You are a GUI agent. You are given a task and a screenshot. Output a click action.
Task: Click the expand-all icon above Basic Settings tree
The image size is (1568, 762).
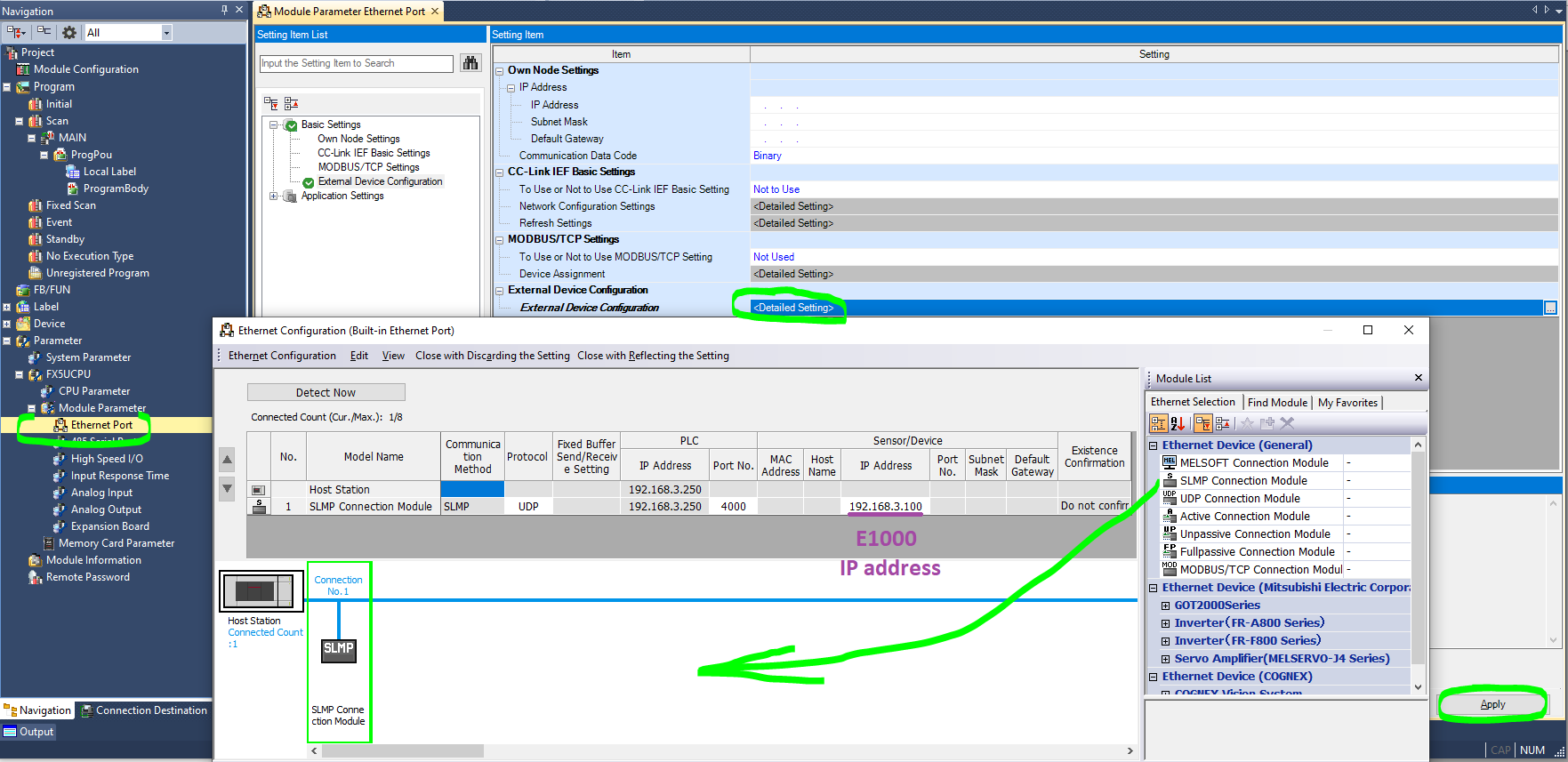tap(270, 103)
